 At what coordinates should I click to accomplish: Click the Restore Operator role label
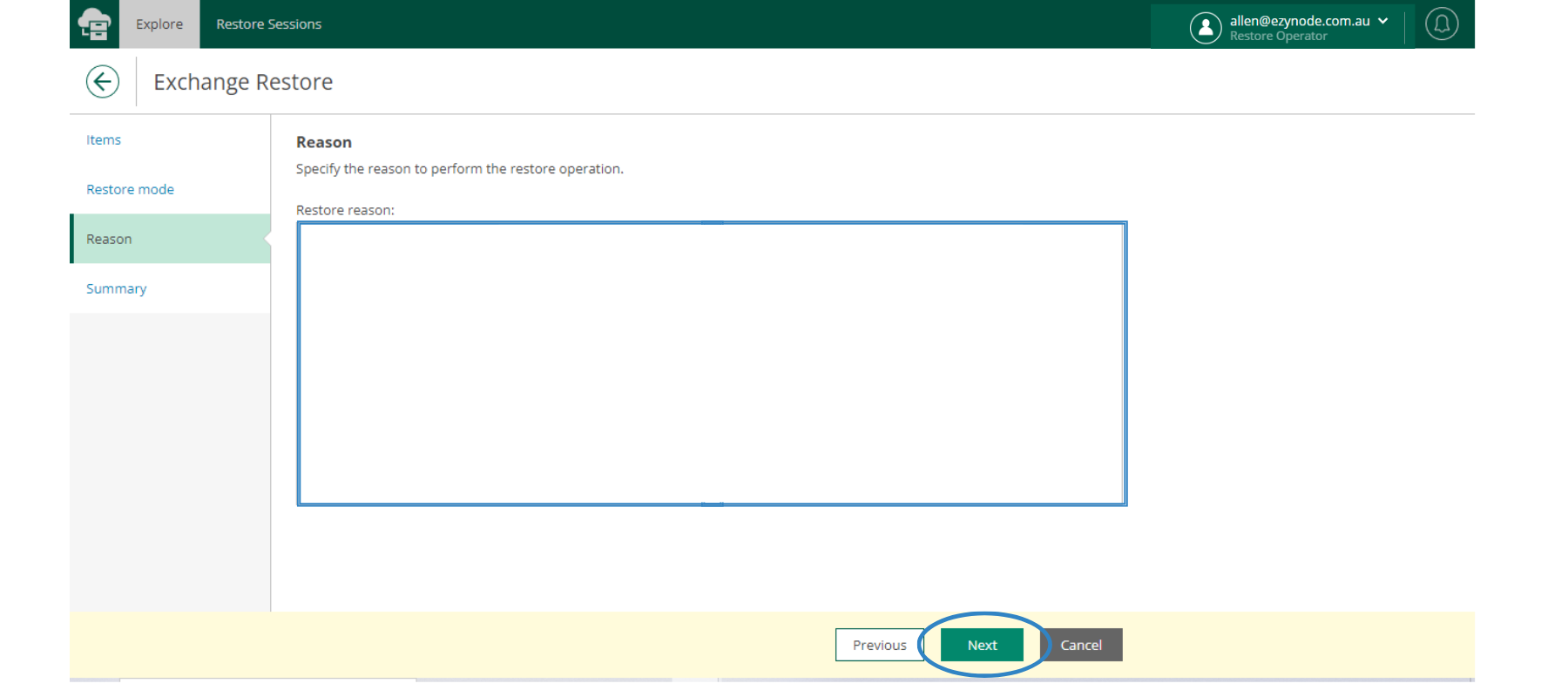point(1278,37)
